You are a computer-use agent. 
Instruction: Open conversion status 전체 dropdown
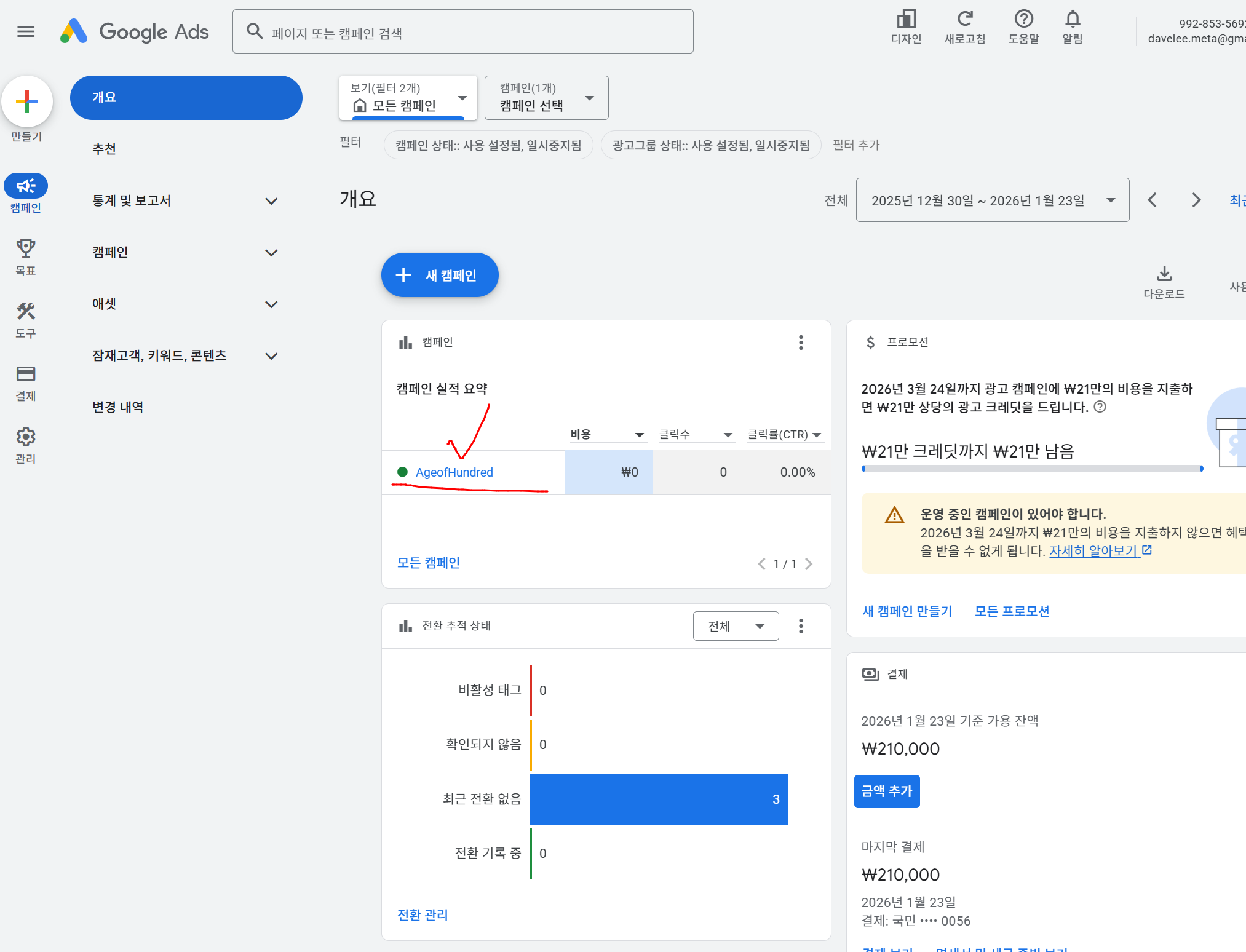coord(736,626)
